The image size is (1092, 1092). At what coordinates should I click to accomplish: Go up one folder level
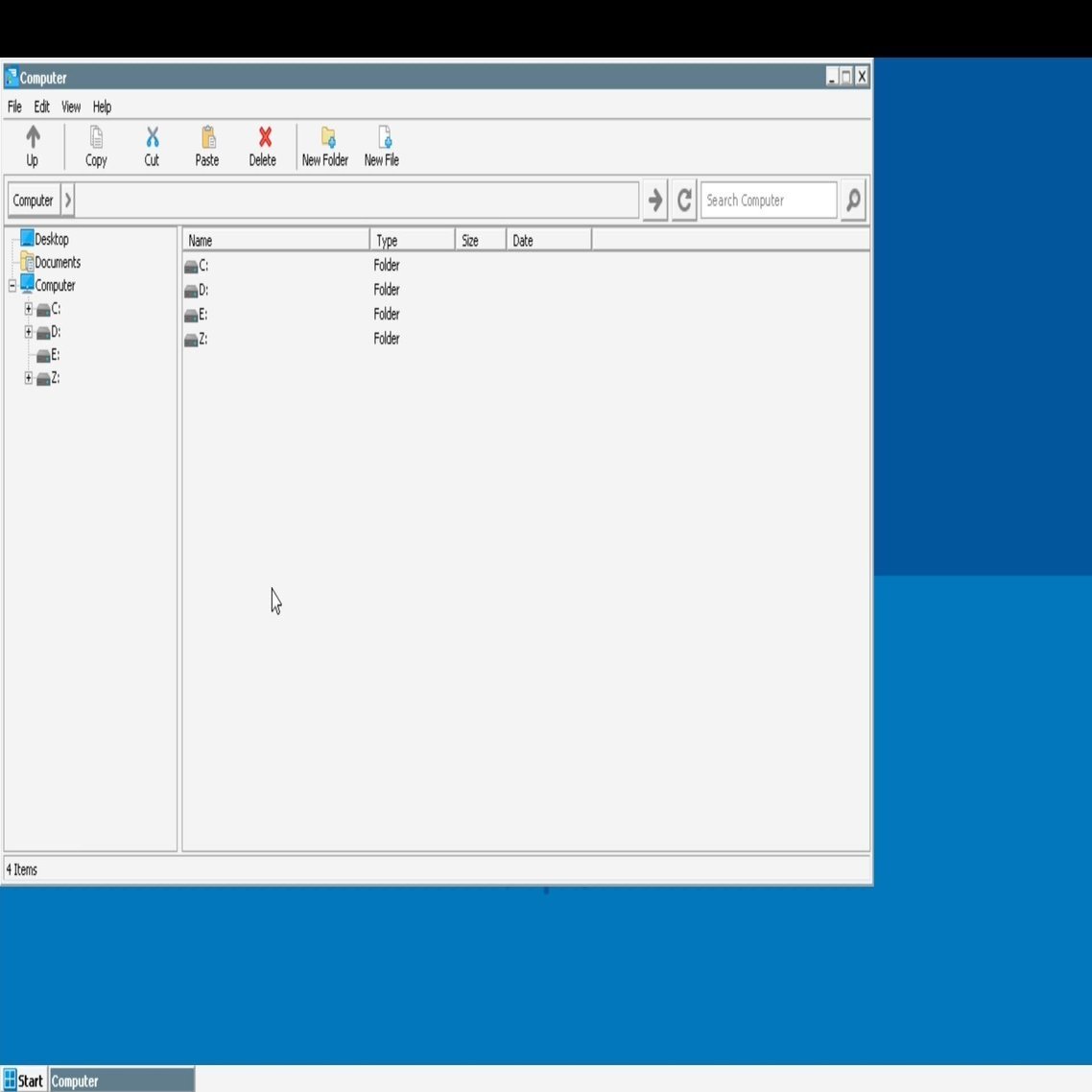[32, 146]
